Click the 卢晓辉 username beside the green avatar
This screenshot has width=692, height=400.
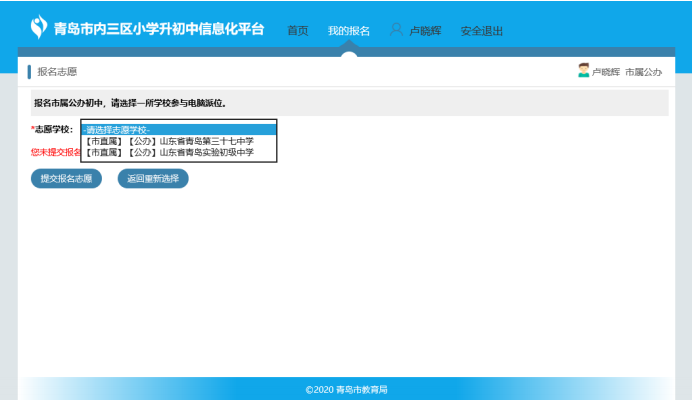(606, 72)
